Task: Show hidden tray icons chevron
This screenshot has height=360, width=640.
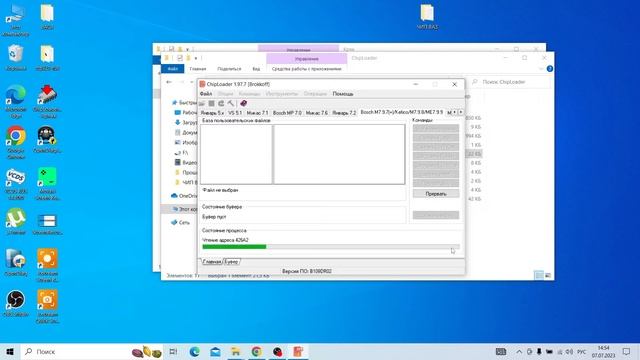Action: 519,351
